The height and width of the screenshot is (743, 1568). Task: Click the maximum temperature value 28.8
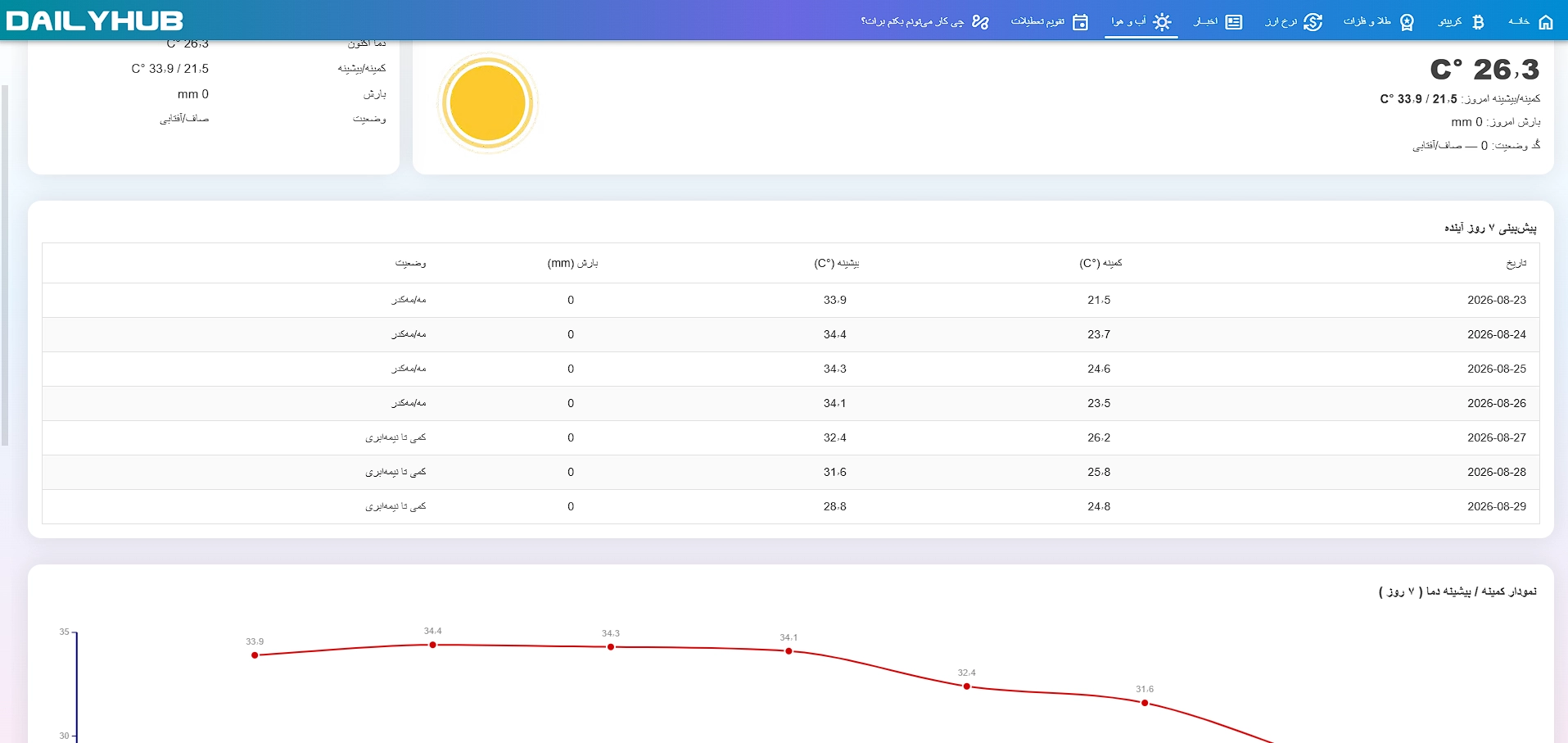835,506
